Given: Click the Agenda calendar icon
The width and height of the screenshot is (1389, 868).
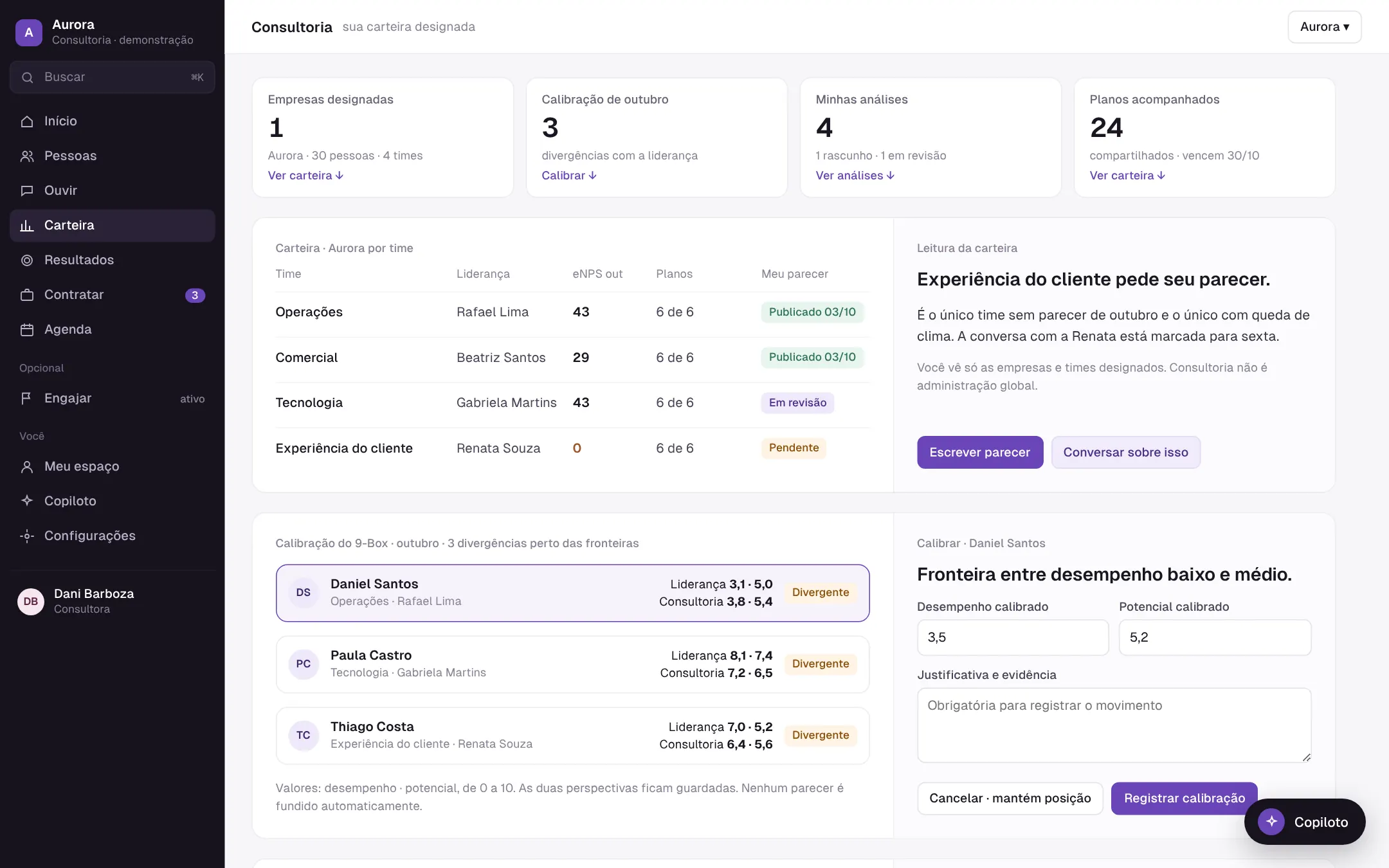Looking at the screenshot, I should (x=27, y=330).
